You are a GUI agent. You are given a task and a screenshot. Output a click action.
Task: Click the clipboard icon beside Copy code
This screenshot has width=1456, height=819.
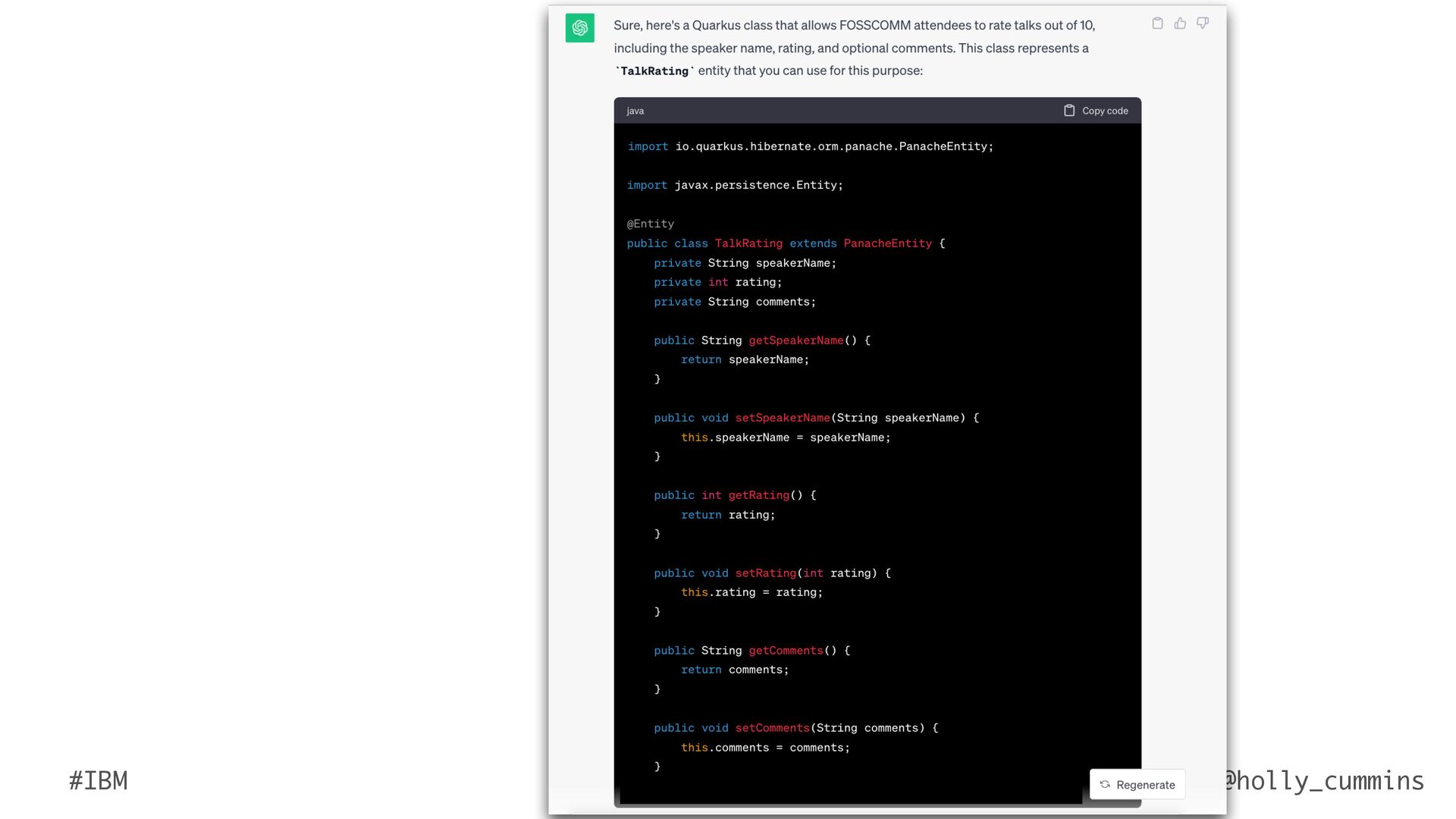pos(1069,111)
